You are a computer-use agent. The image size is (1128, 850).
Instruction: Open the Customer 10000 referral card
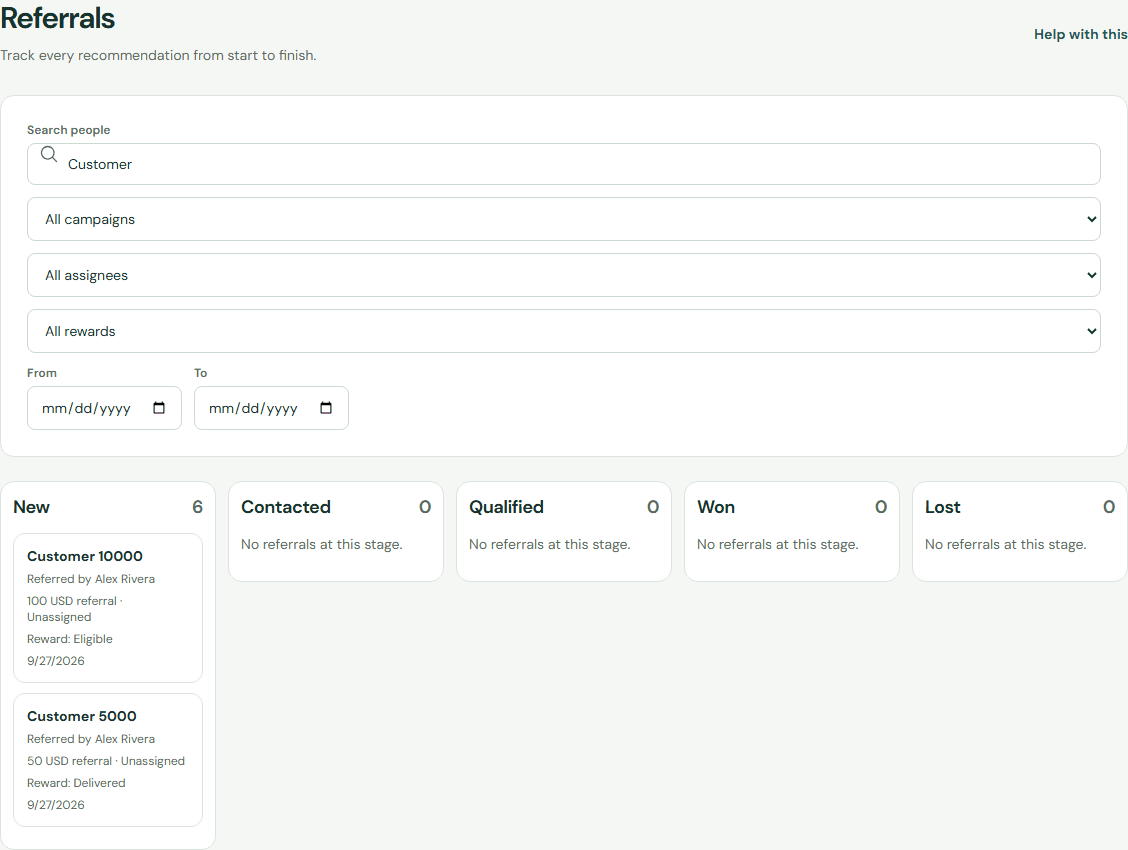point(108,608)
